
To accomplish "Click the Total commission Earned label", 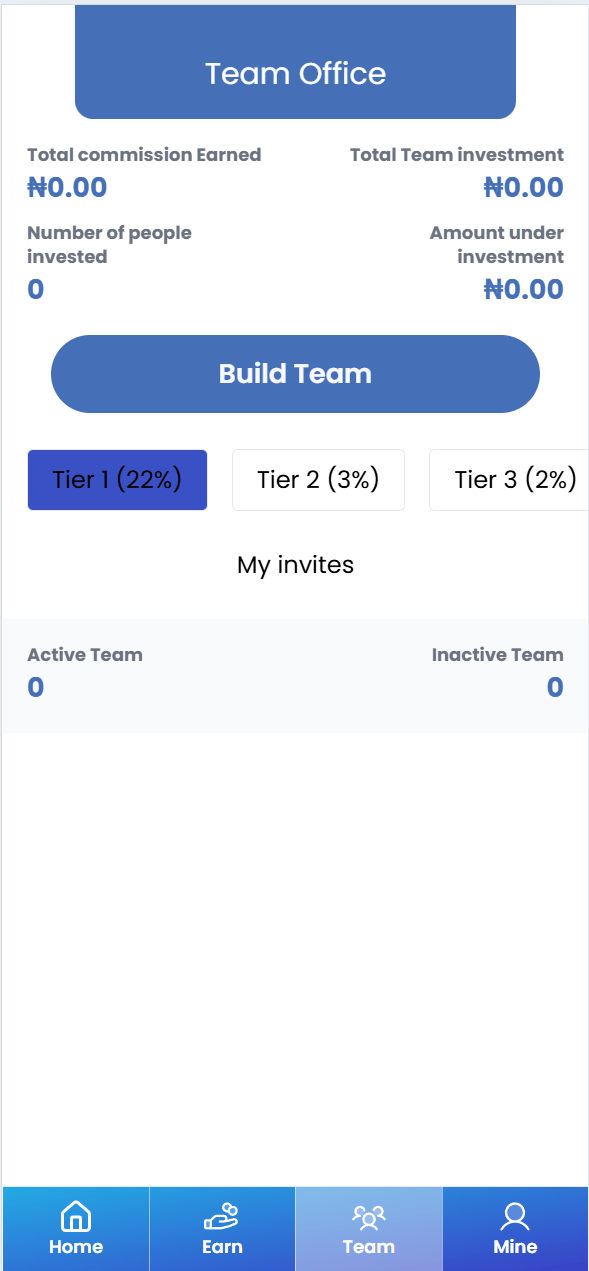I will (144, 155).
